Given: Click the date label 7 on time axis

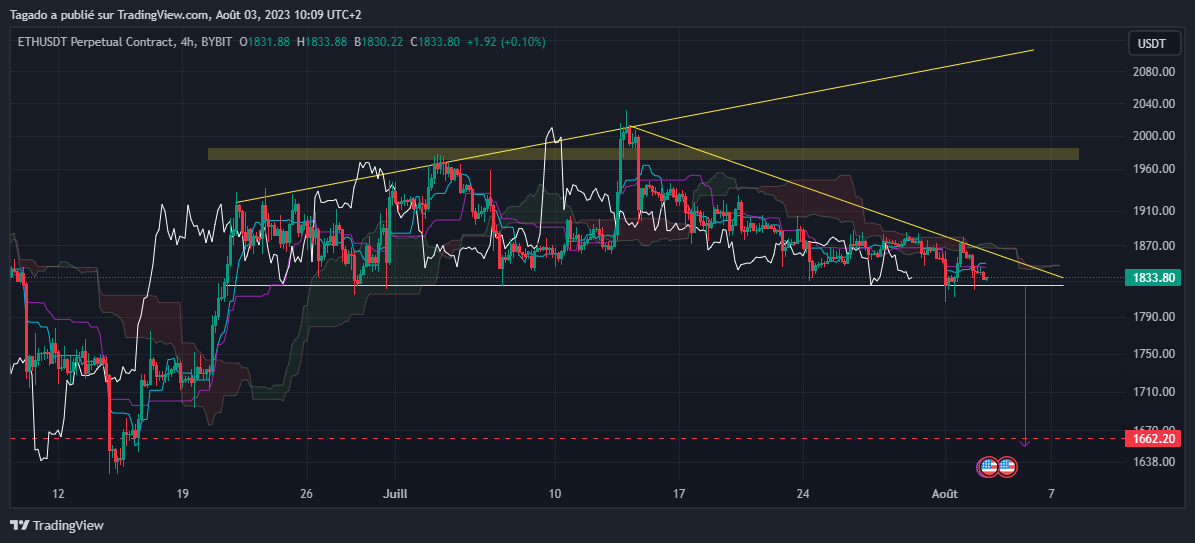Looking at the screenshot, I should click(x=1052, y=493).
